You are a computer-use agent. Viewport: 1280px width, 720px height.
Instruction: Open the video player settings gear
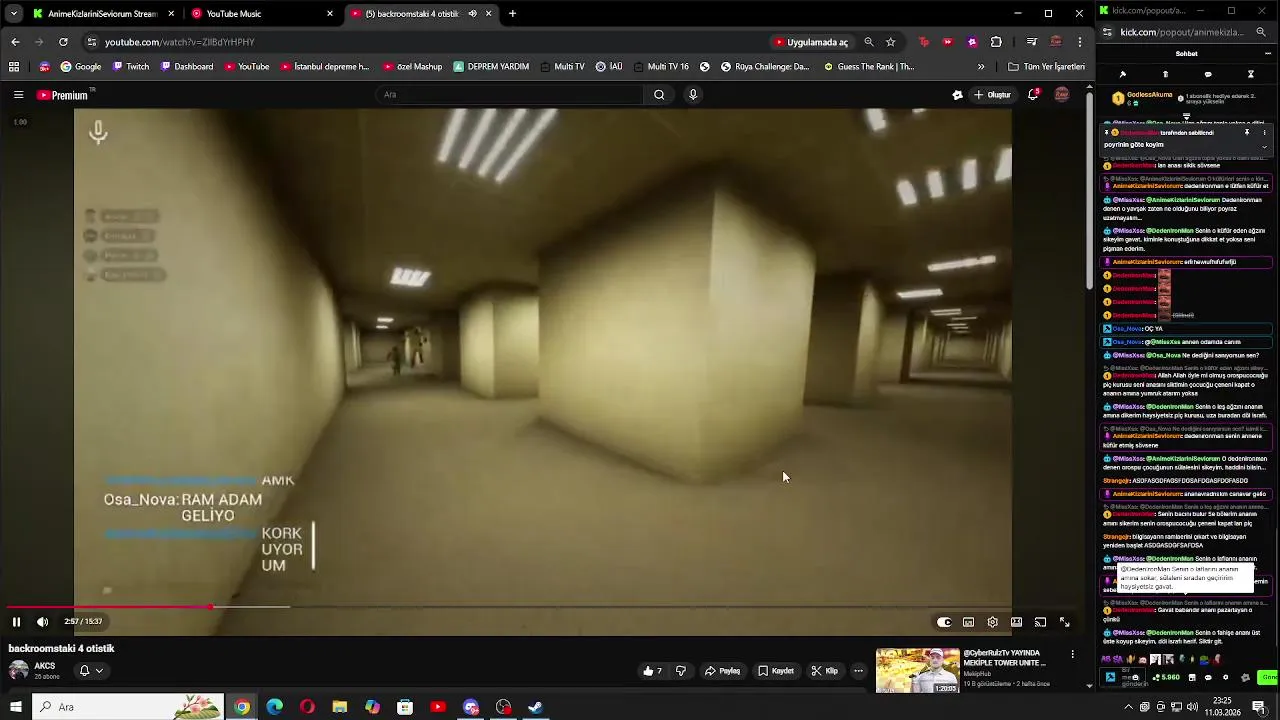click(x=992, y=622)
